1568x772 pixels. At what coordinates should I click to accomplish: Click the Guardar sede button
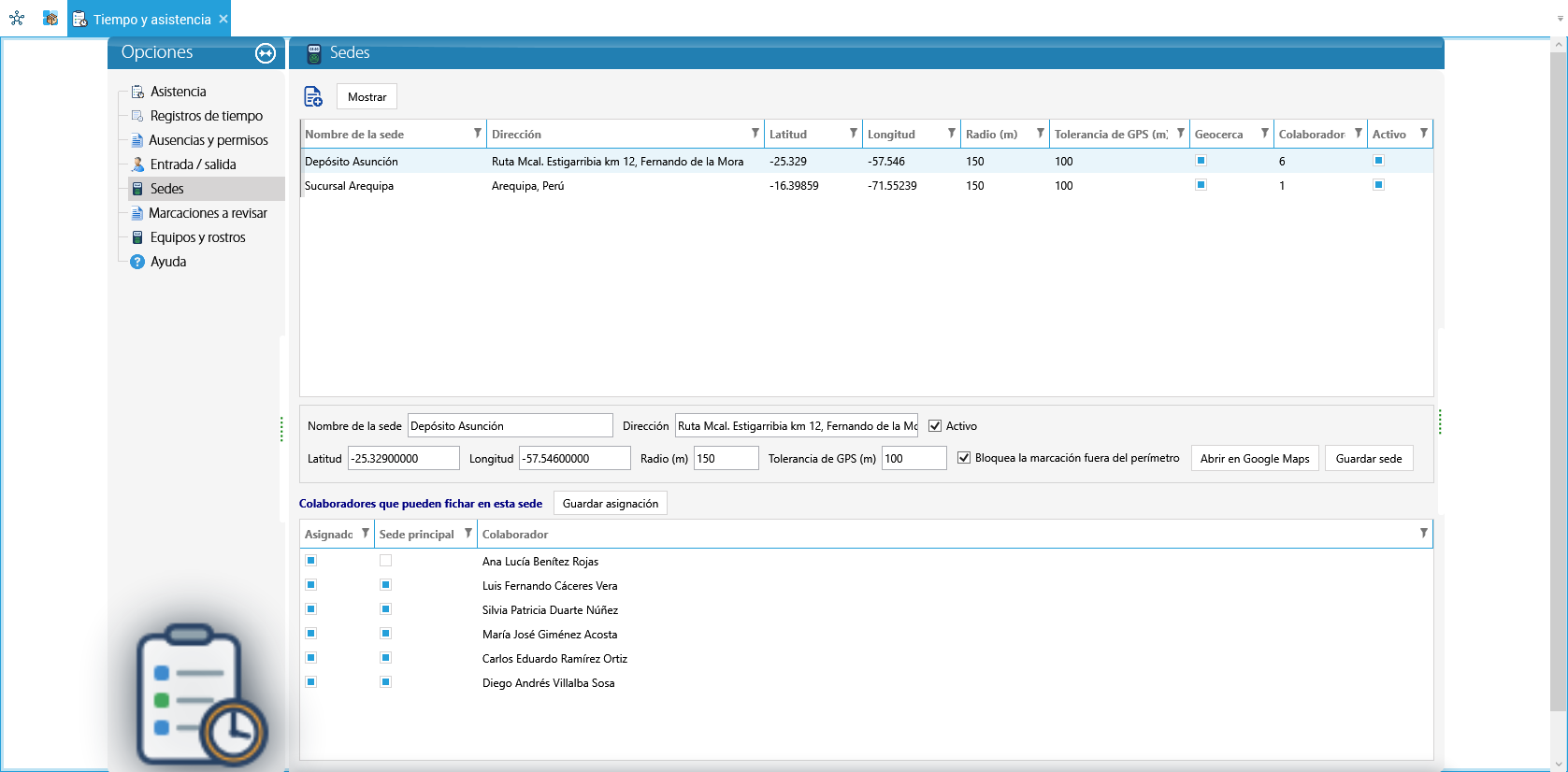[x=1369, y=459]
